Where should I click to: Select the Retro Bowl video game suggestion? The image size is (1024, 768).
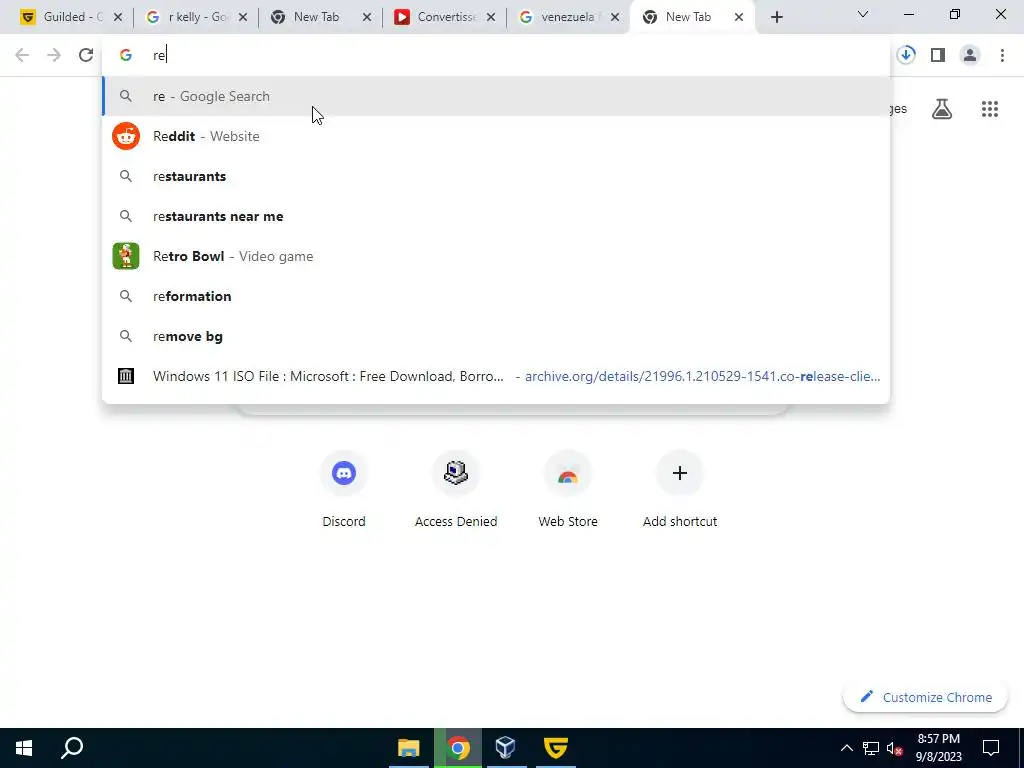[x=496, y=256]
